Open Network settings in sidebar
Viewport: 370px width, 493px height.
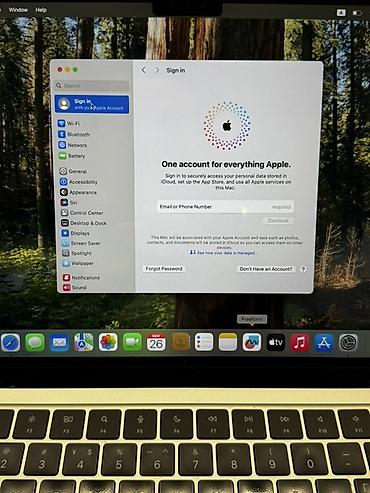73,145
